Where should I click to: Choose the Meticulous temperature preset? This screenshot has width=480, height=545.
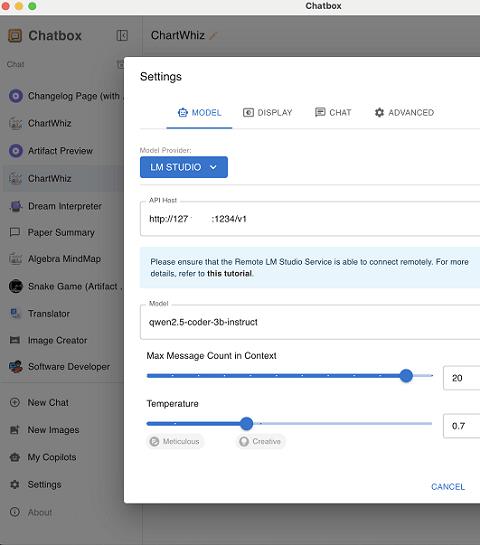(174, 441)
